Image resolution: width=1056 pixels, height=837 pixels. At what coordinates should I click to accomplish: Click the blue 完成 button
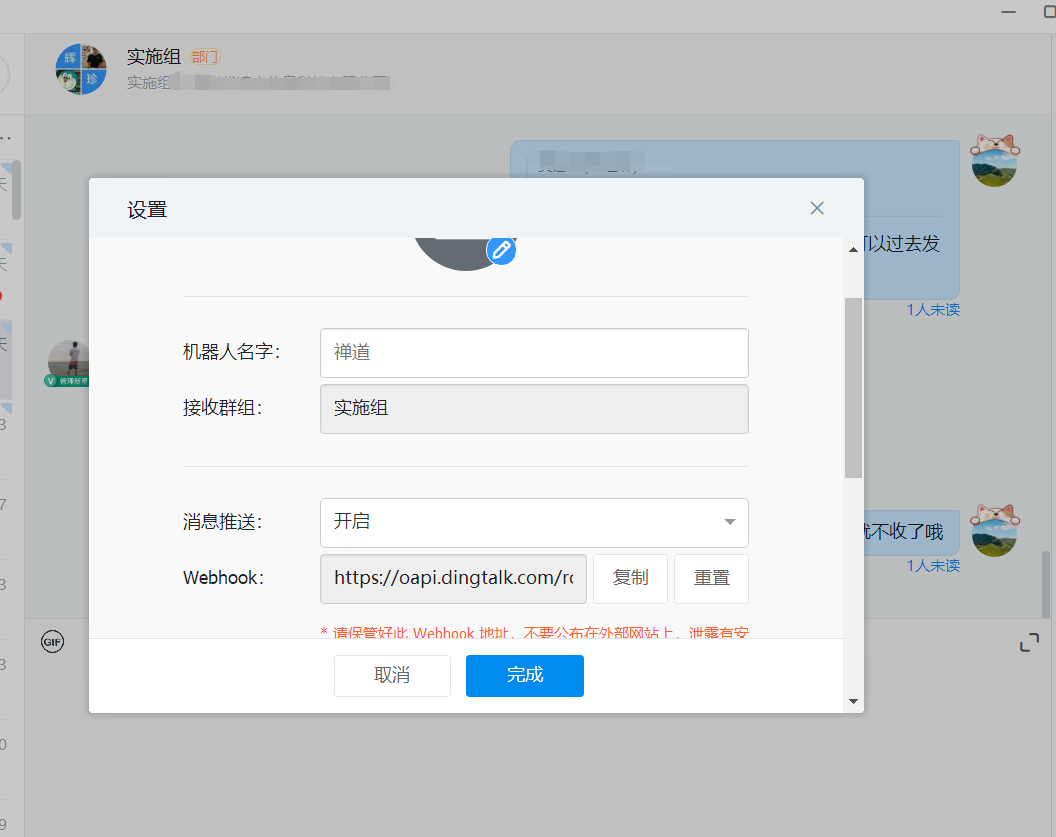525,675
